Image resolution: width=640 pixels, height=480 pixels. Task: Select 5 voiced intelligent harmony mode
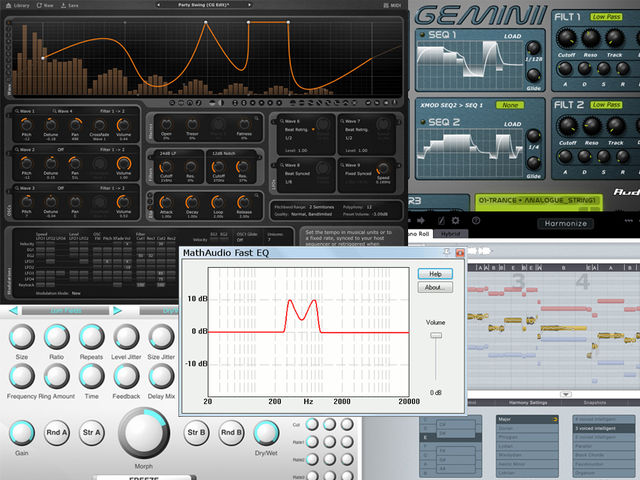[x=604, y=428]
